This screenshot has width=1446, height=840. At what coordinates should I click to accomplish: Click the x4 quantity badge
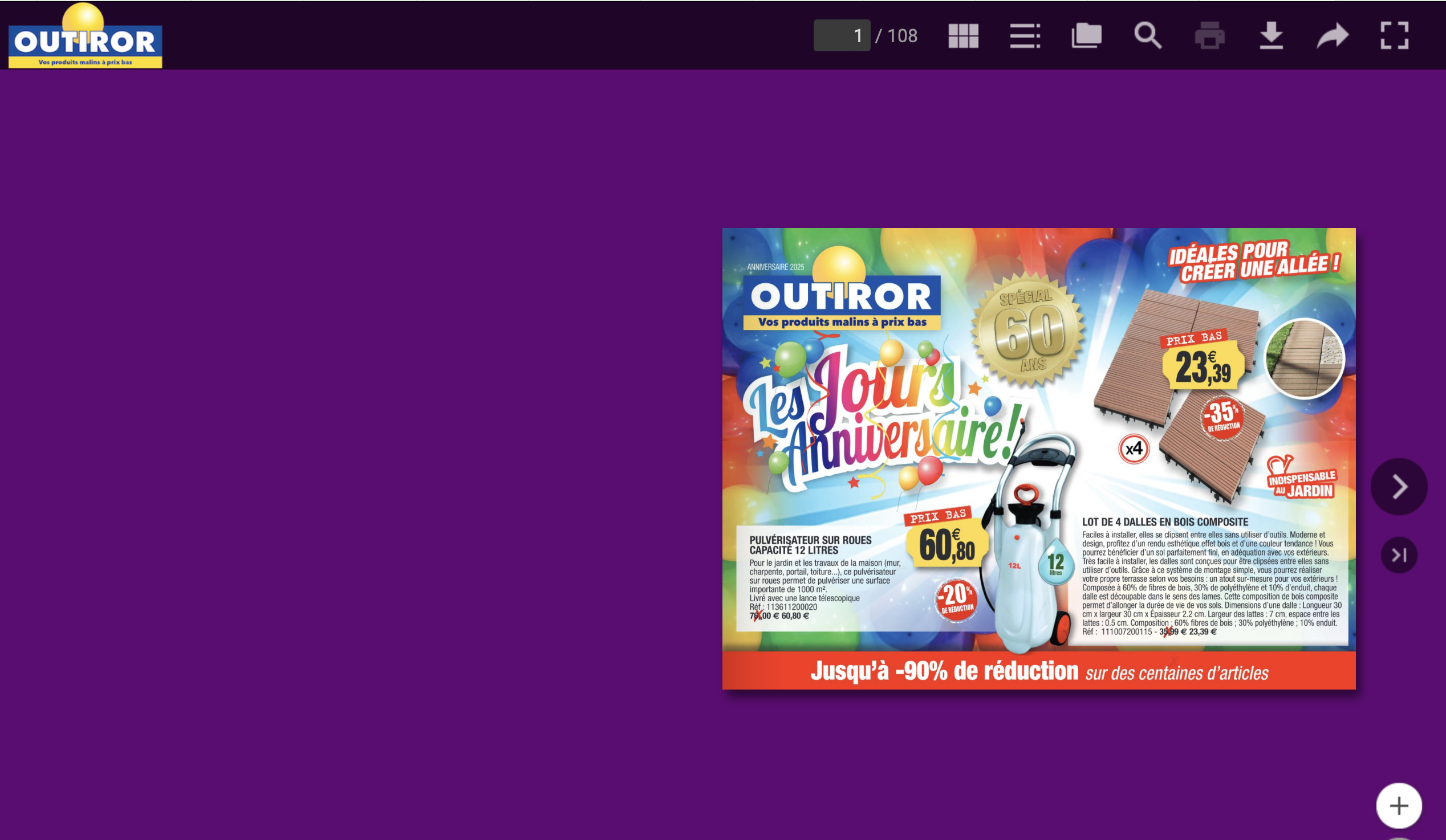pos(1134,449)
